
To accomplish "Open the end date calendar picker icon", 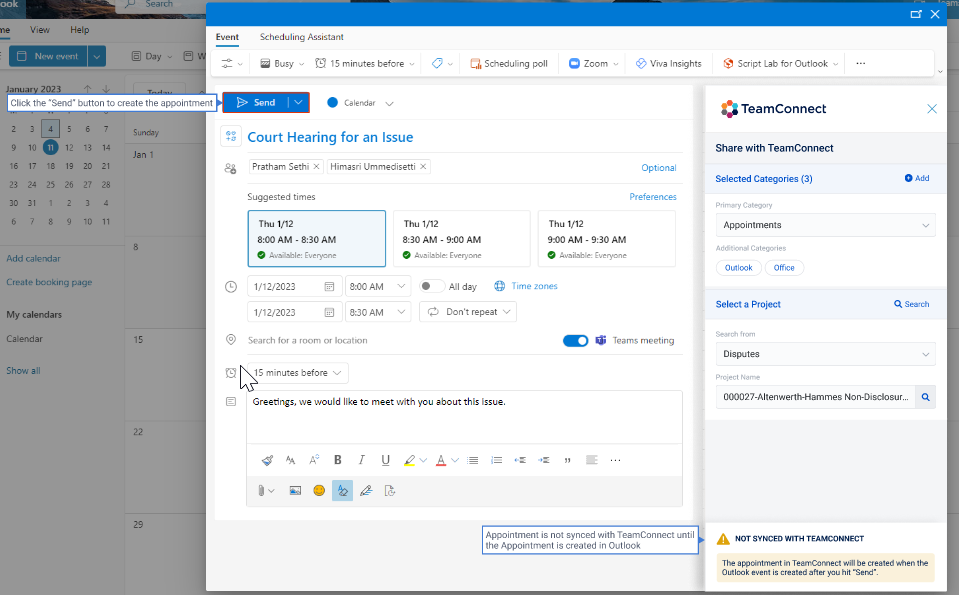I will click(329, 312).
